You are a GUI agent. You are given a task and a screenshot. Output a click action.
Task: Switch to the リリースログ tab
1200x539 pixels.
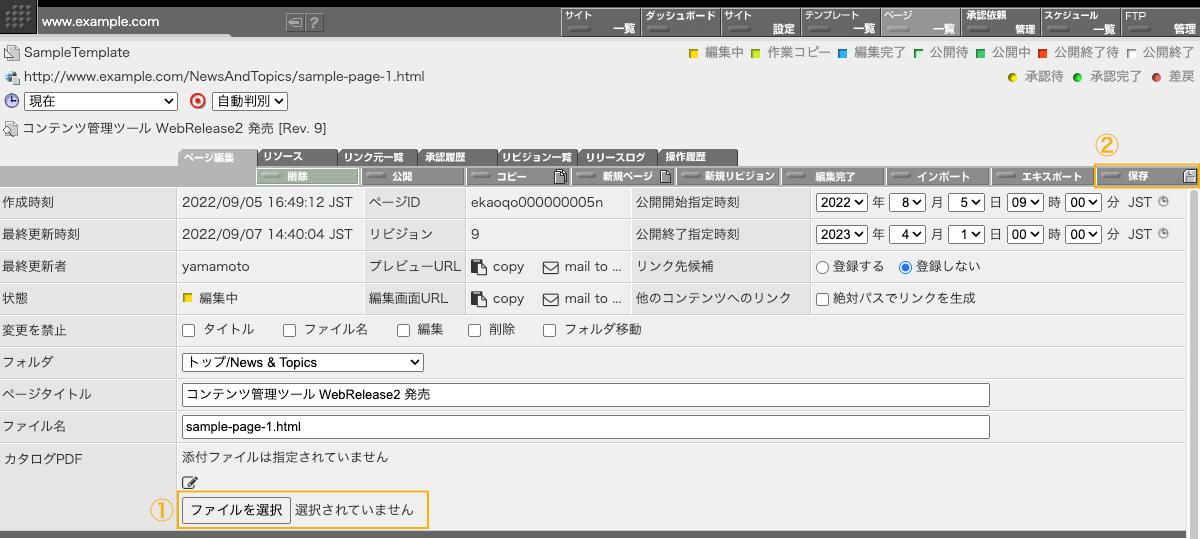pos(618,157)
